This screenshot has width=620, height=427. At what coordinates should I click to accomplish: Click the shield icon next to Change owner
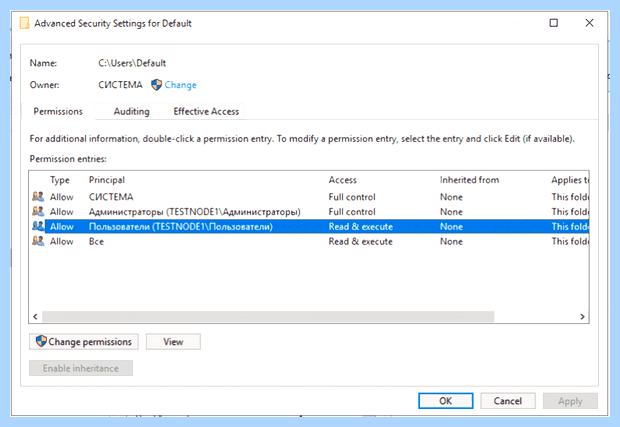[x=157, y=85]
